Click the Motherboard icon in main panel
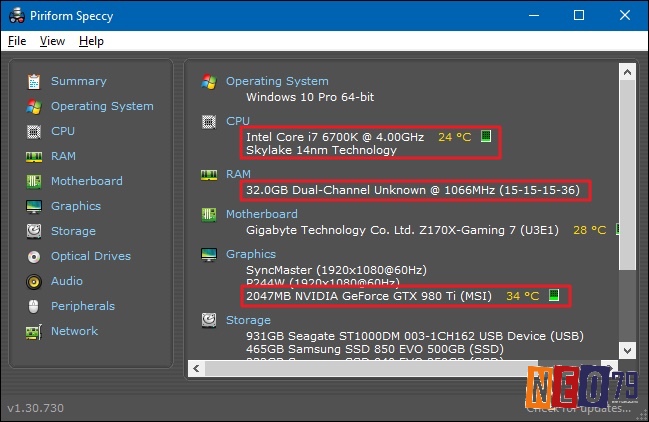The width and height of the screenshot is (649, 422). 209,214
